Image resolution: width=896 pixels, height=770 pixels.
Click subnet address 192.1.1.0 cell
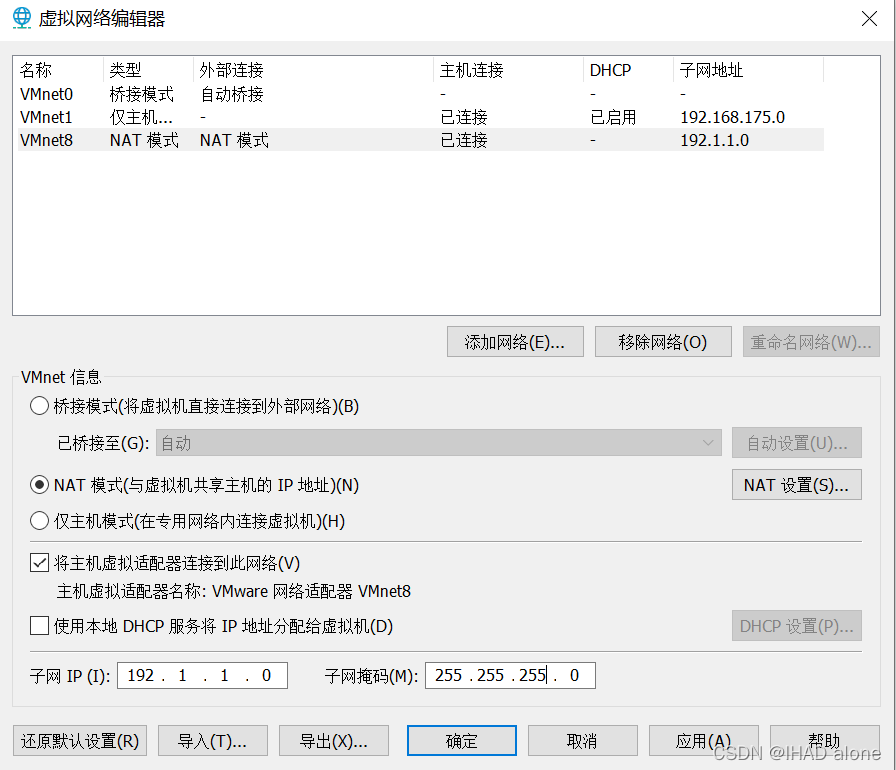coord(714,140)
